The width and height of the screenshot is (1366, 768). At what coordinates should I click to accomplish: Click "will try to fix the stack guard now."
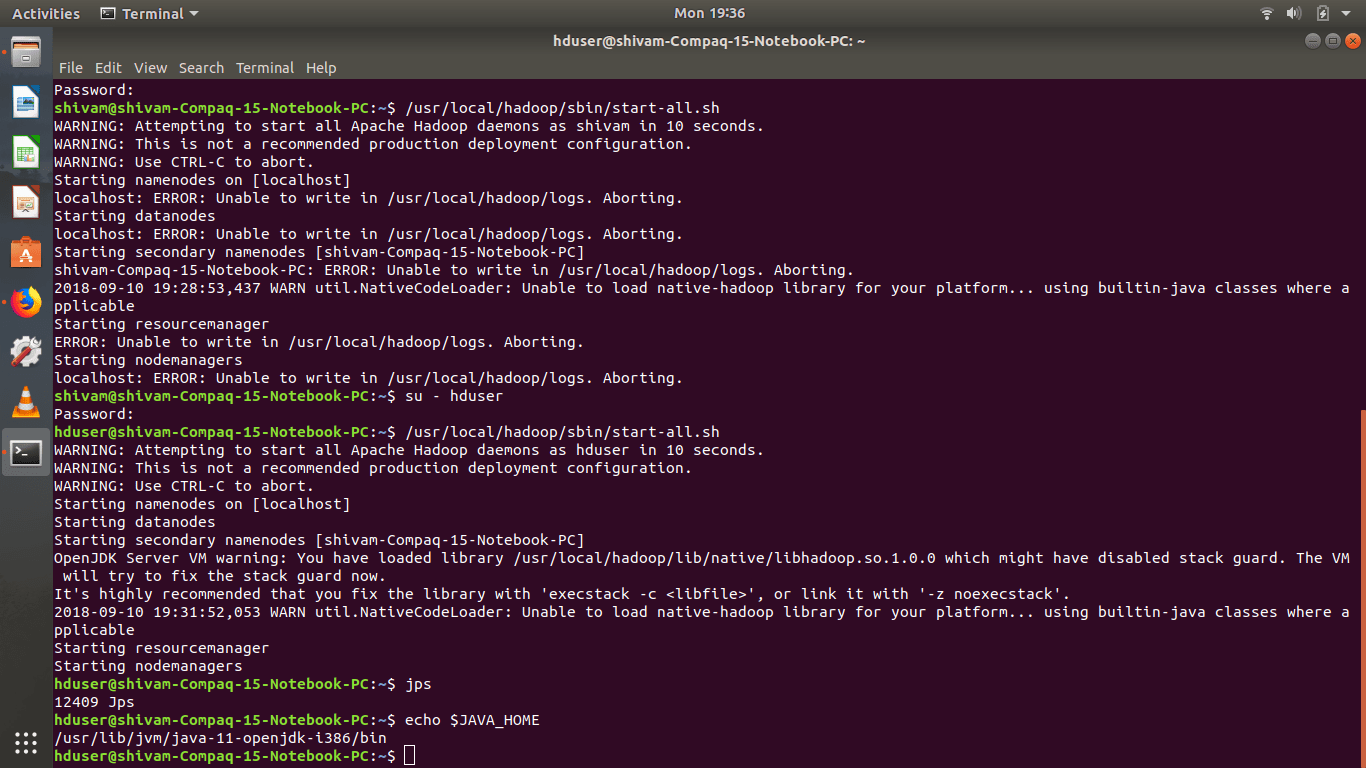[224, 576]
